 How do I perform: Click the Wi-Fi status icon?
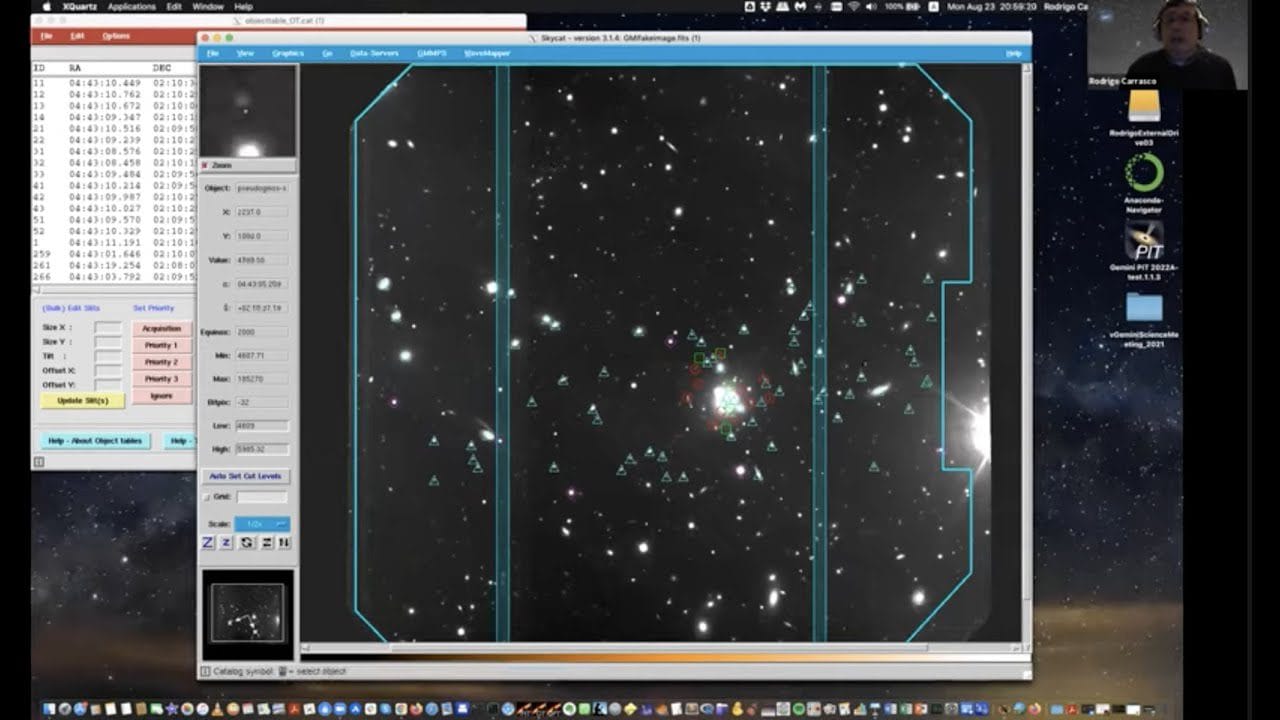tap(853, 6)
